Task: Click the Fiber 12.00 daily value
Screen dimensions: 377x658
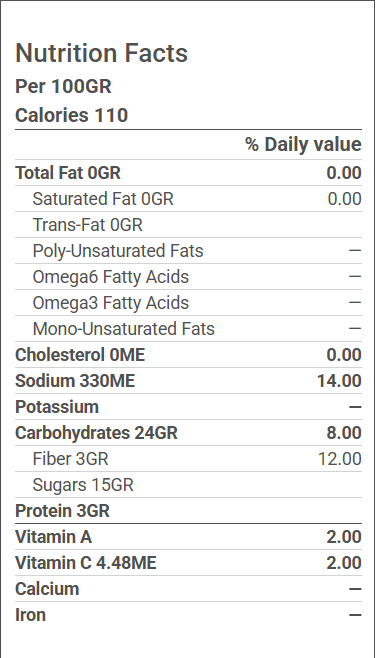Action: 340,459
